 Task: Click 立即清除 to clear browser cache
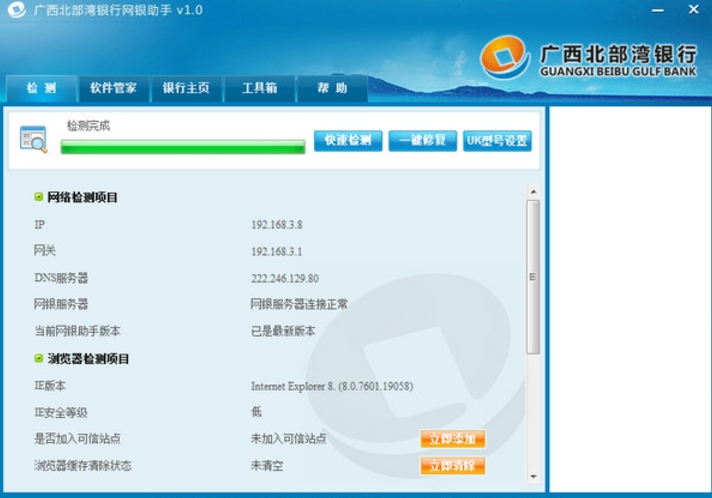click(x=453, y=466)
